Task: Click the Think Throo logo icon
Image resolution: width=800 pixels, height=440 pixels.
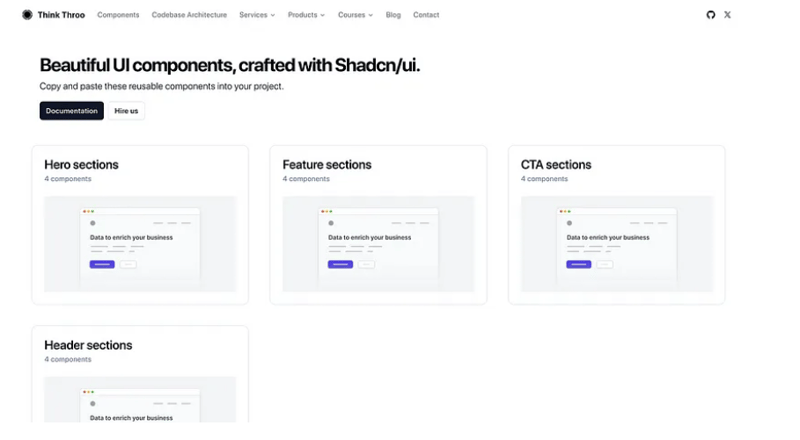Action: [27, 15]
